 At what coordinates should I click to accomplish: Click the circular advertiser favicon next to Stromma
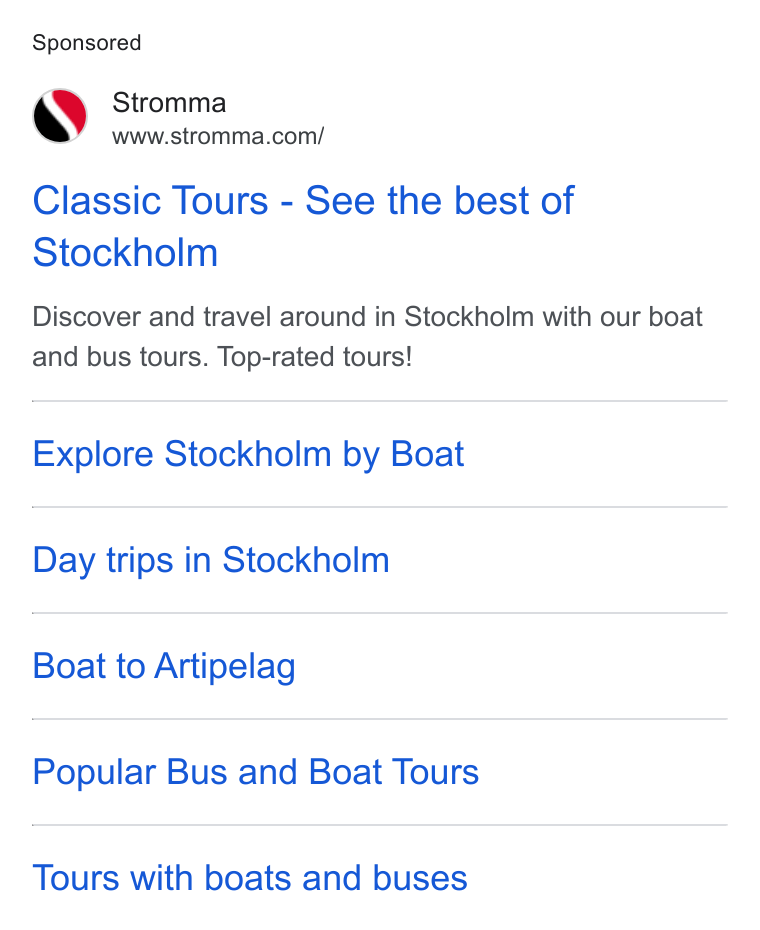[x=60, y=116]
